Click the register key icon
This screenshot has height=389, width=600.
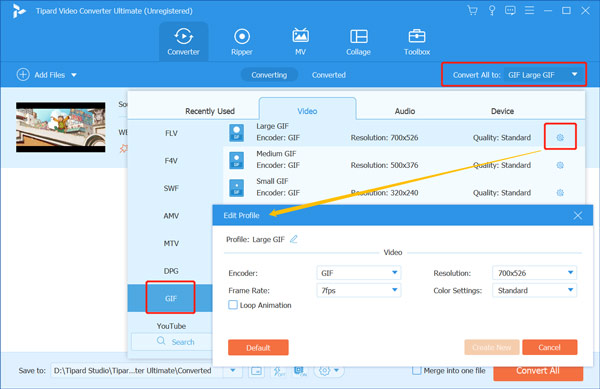click(x=492, y=11)
